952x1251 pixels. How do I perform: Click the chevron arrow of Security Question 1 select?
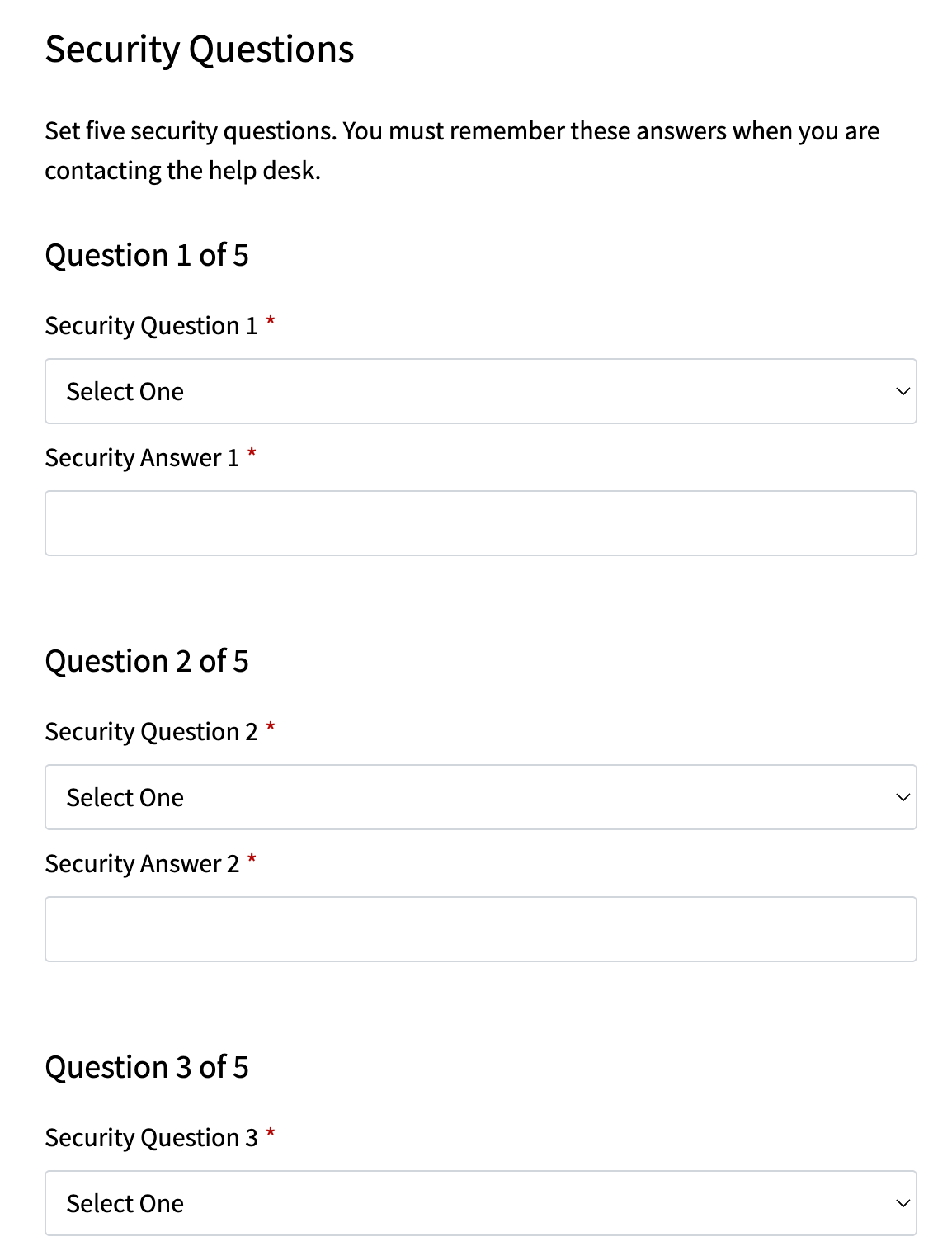pyautogui.click(x=903, y=391)
